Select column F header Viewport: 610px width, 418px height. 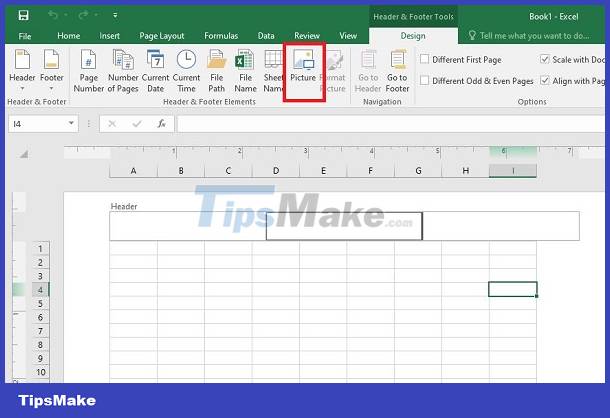point(370,170)
